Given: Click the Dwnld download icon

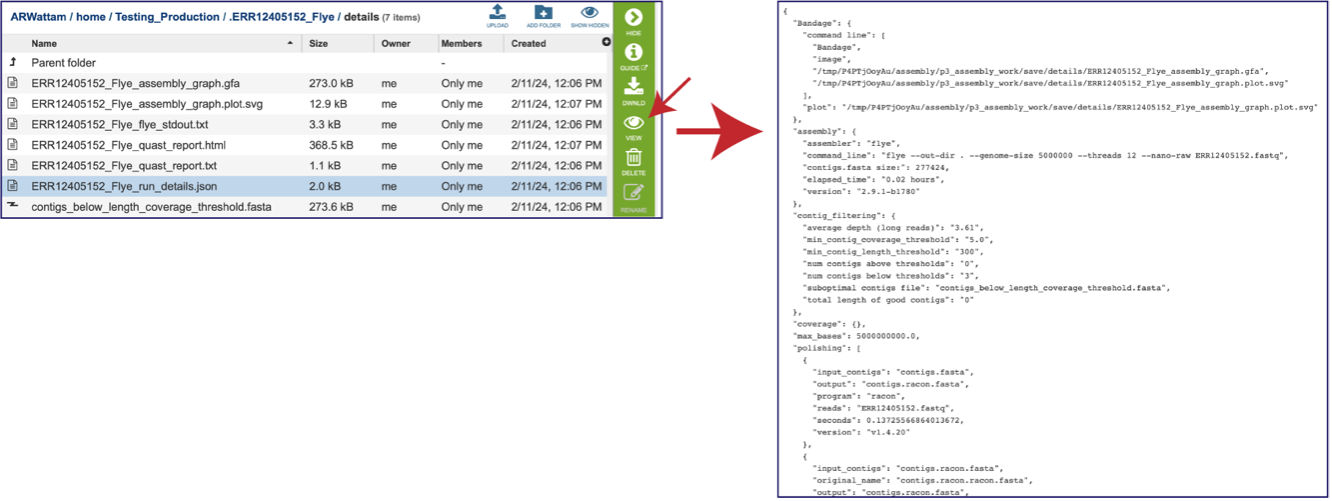Looking at the screenshot, I should tap(633, 91).
